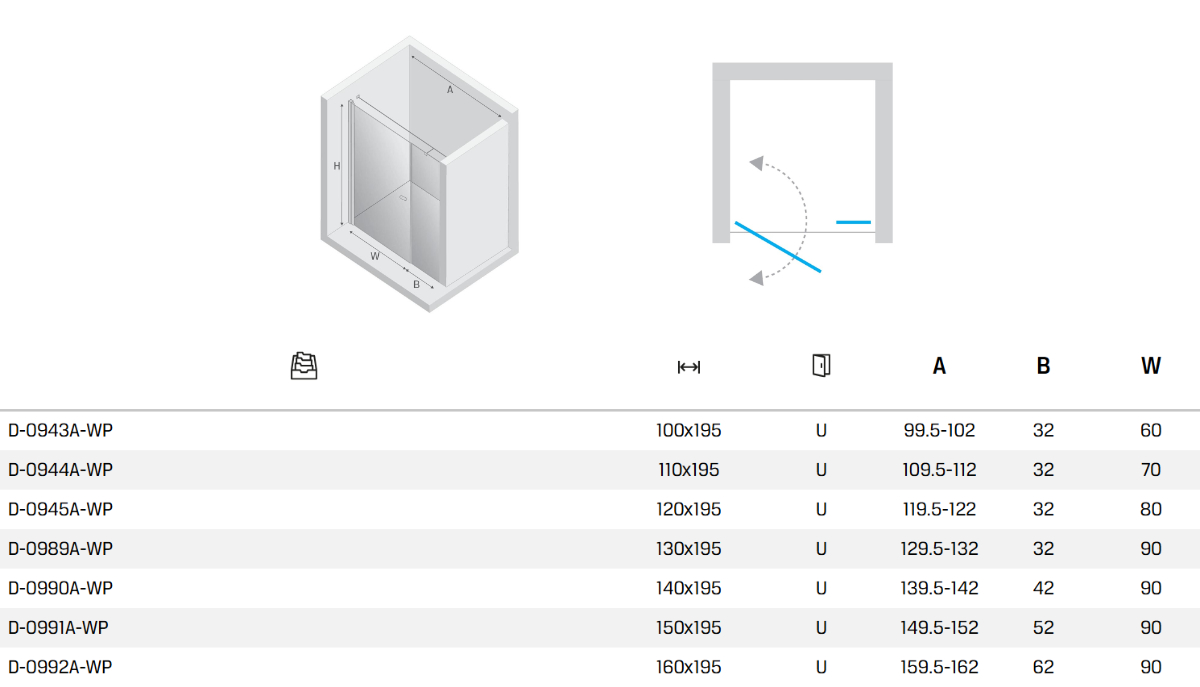This screenshot has width=1200, height=687.
Task: Select product code D-0990A-WP
Action: tap(60, 588)
